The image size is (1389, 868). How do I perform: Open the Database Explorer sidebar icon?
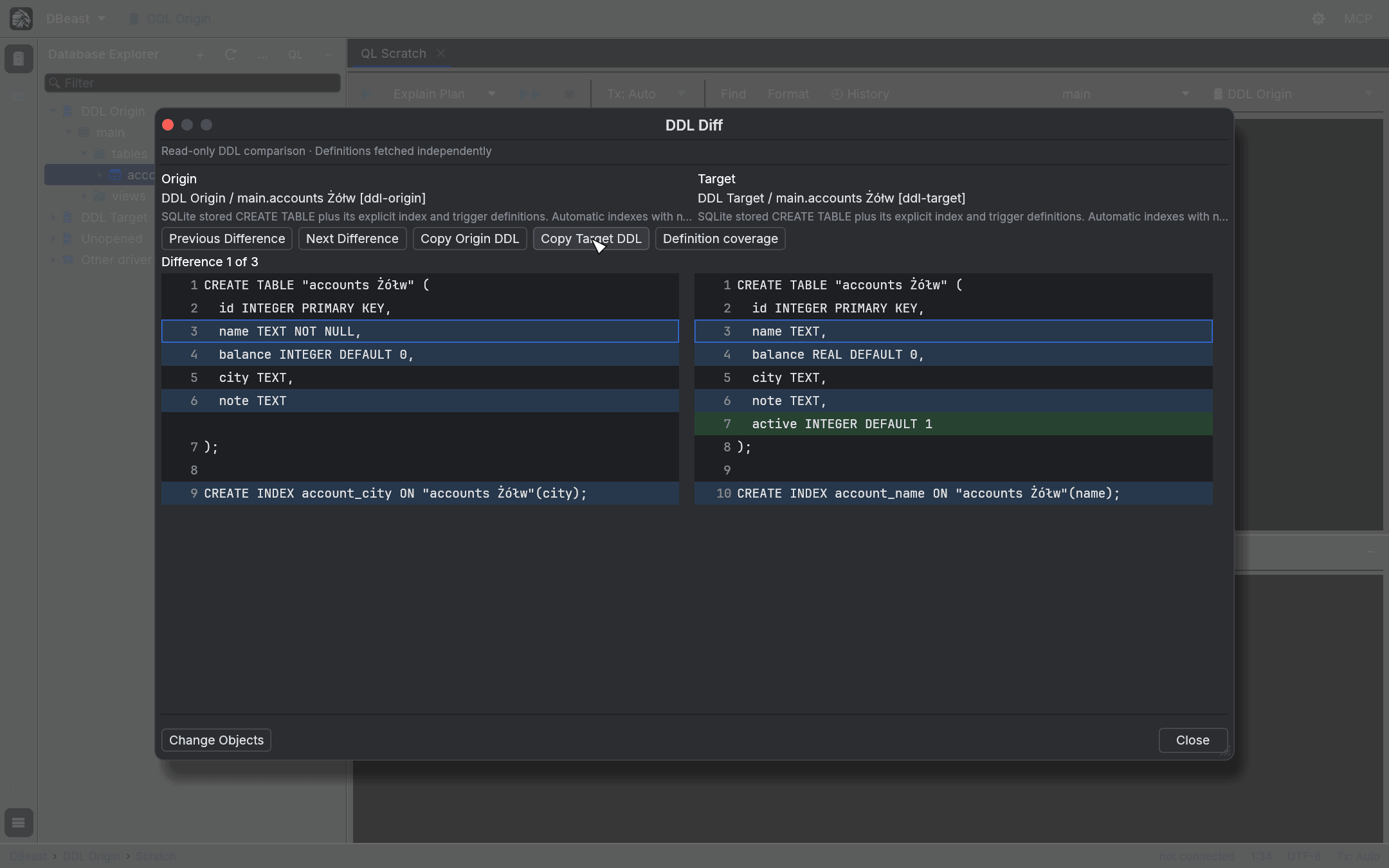coord(19,59)
